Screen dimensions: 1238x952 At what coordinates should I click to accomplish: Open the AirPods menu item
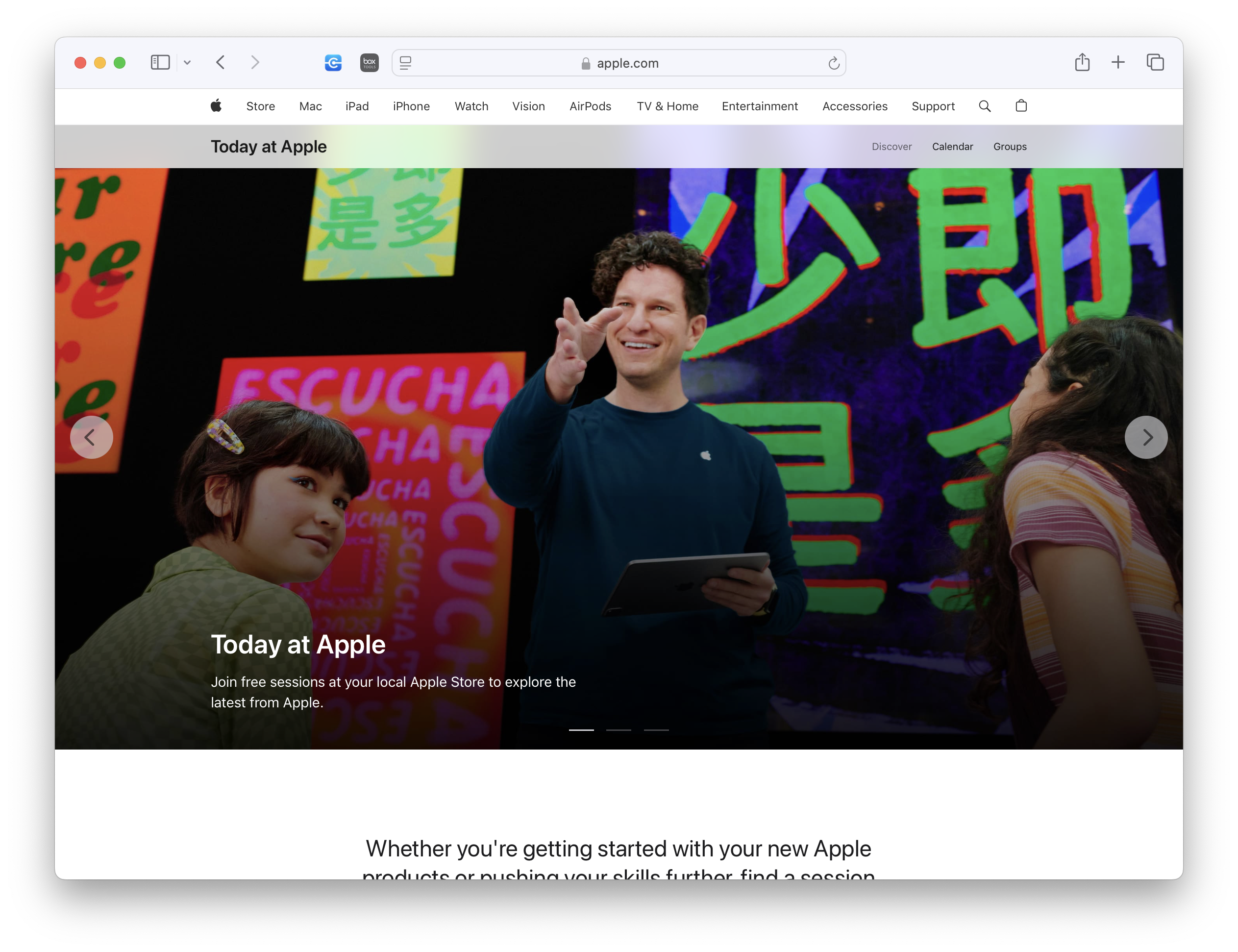click(x=591, y=106)
